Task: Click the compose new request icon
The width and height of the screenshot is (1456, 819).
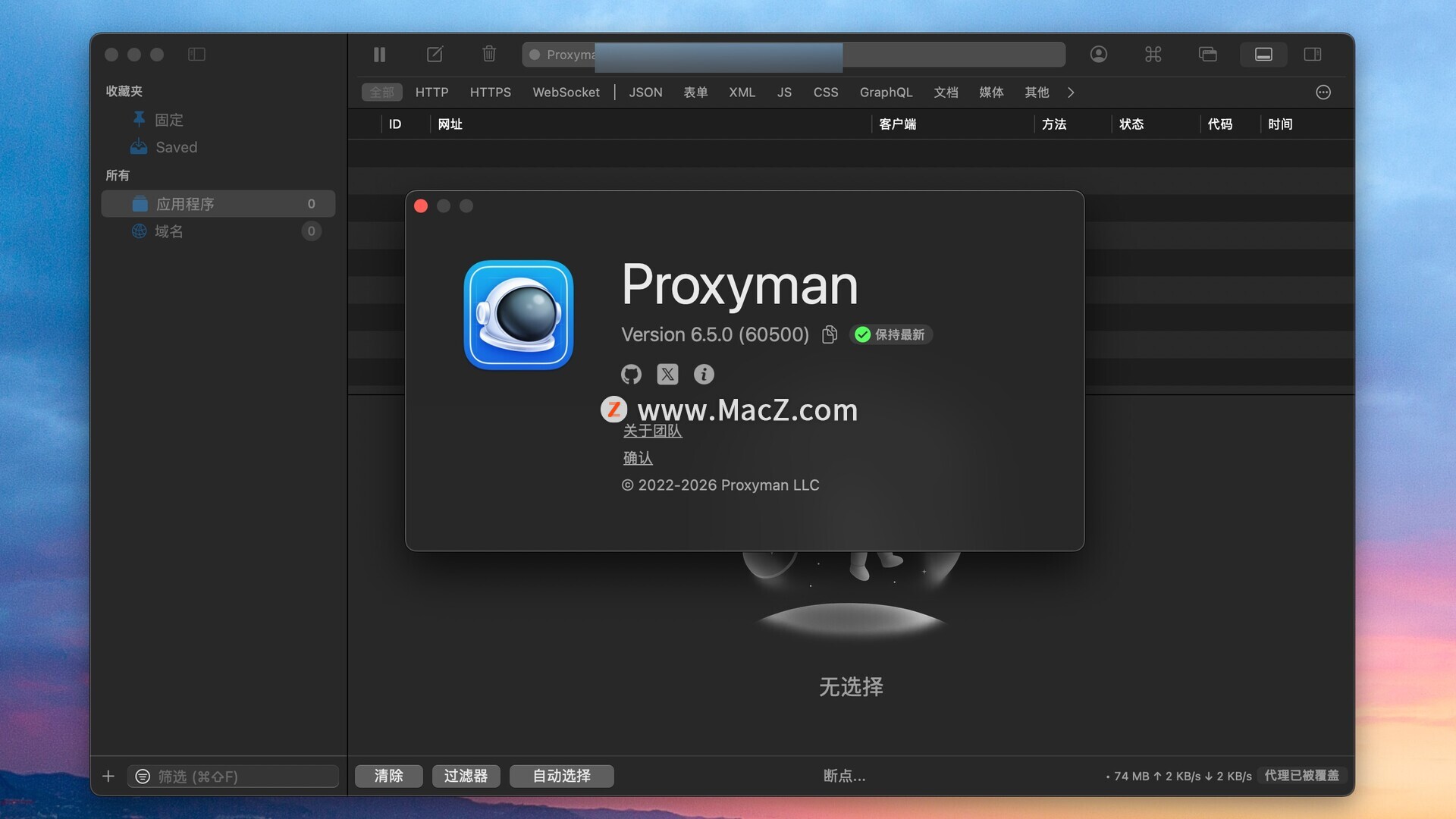Action: click(x=435, y=55)
